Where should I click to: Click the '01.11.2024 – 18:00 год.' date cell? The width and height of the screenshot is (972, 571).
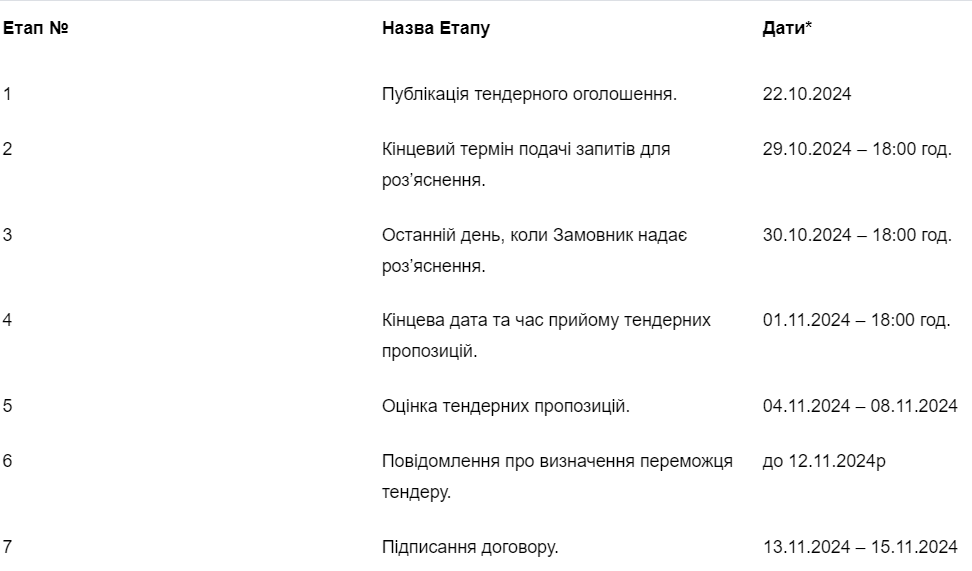[856, 321]
